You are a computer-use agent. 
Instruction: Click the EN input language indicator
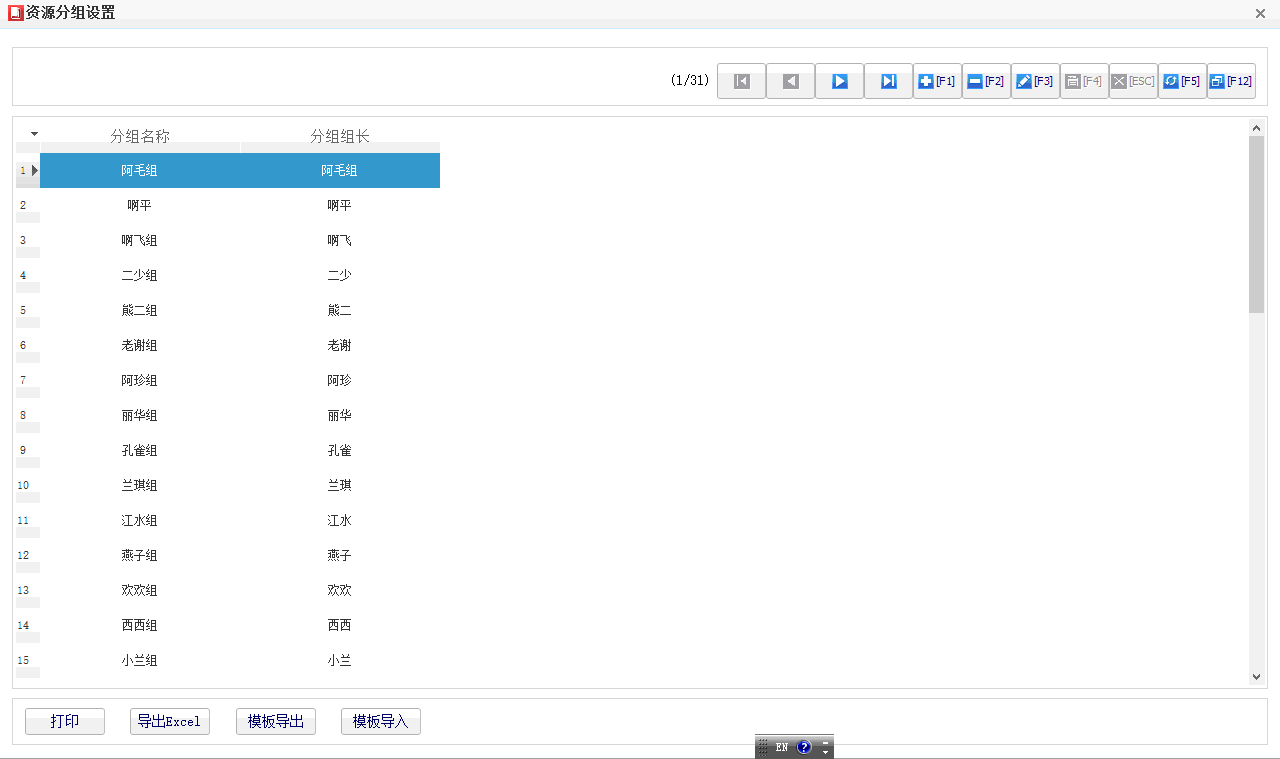pos(782,747)
